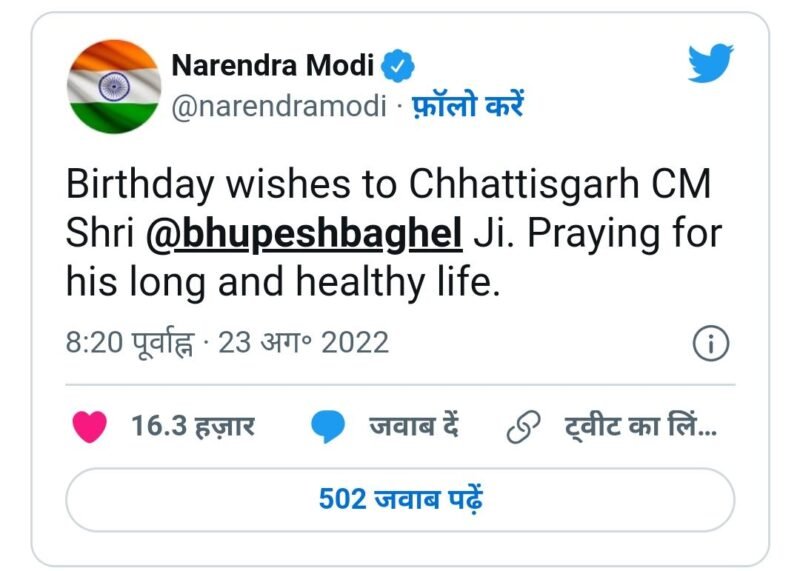The image size is (800, 571).
Task: Open the 502 जवाब पढ़ें button
Action: click(x=400, y=499)
